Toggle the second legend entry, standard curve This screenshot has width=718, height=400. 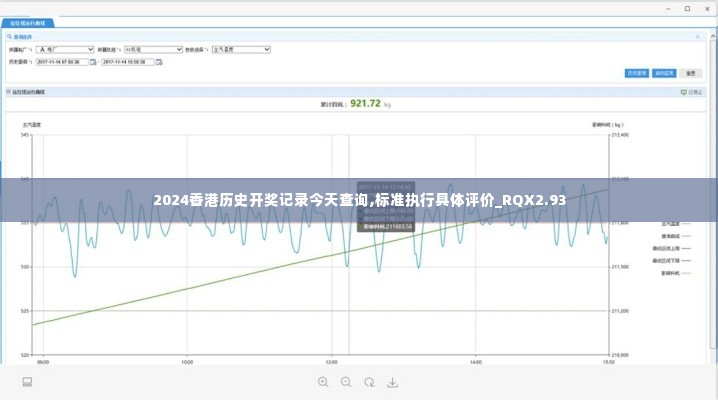click(x=676, y=236)
